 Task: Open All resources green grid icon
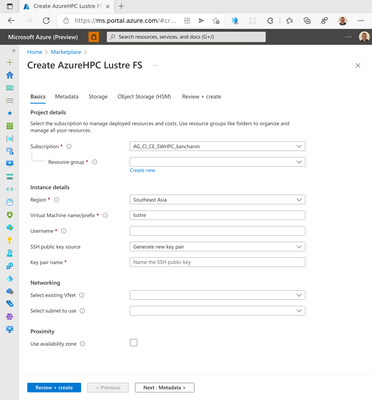pyautogui.click(x=10, y=126)
